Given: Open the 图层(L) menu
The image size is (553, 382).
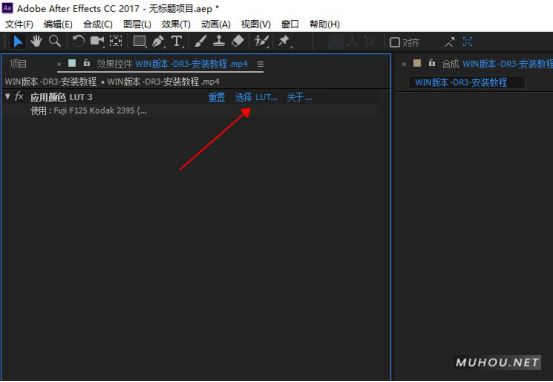Looking at the screenshot, I should tap(137, 24).
